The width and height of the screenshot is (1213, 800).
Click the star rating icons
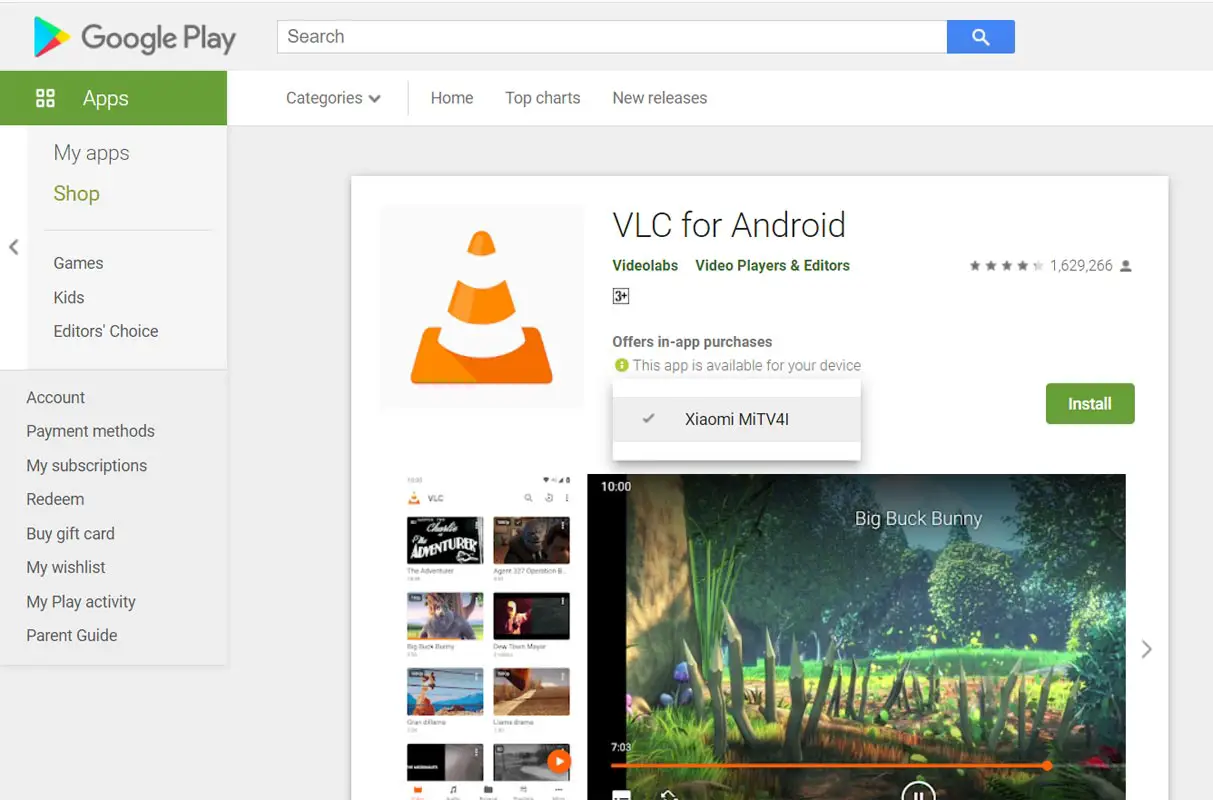tap(1007, 266)
